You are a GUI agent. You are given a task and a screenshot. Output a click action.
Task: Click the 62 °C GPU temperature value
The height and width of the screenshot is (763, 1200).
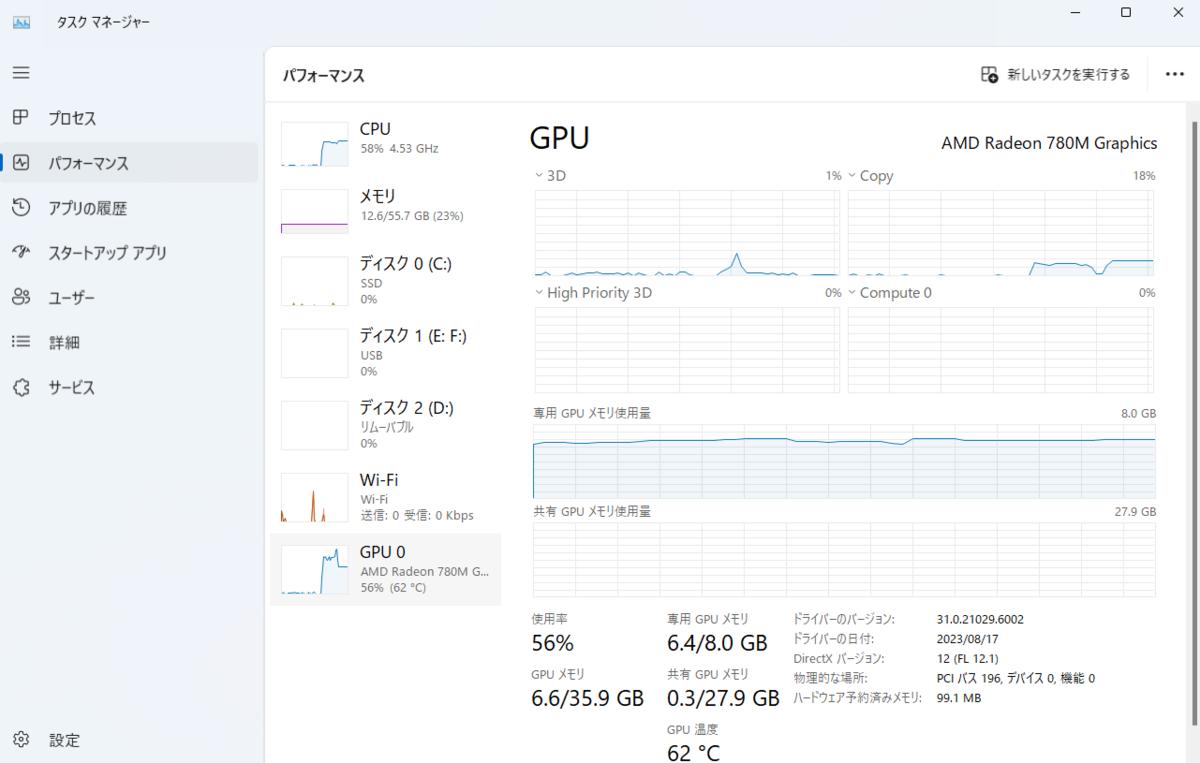pos(693,752)
